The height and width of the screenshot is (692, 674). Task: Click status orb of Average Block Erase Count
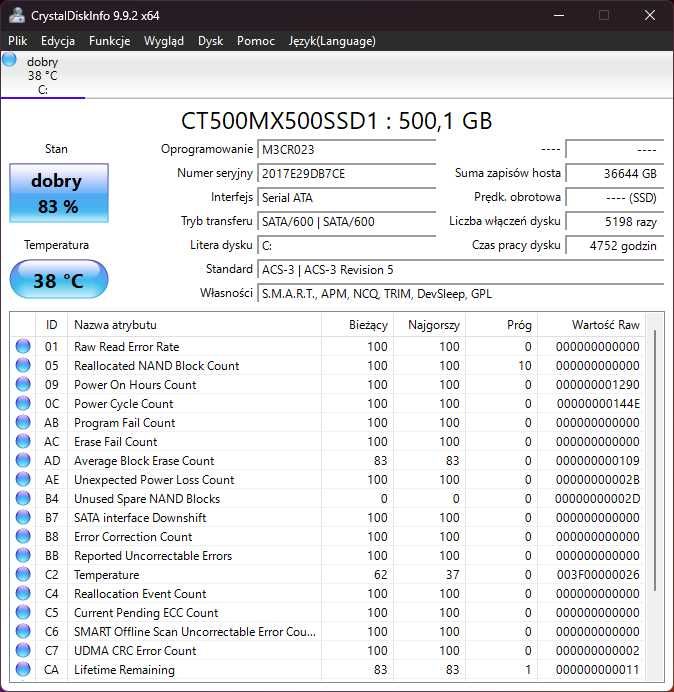[x=23, y=460]
